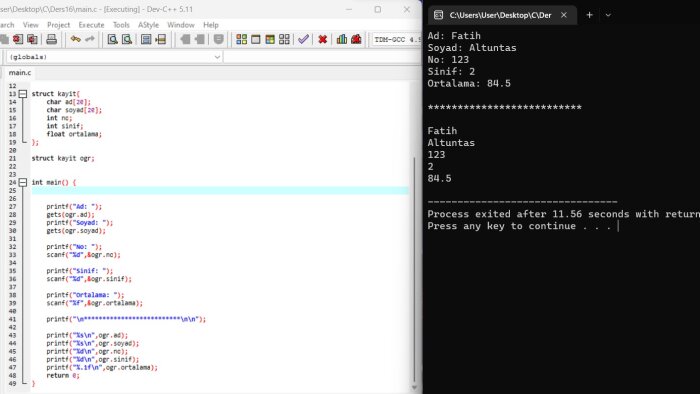Click the grayed Forward navigation icon

point(199,39)
